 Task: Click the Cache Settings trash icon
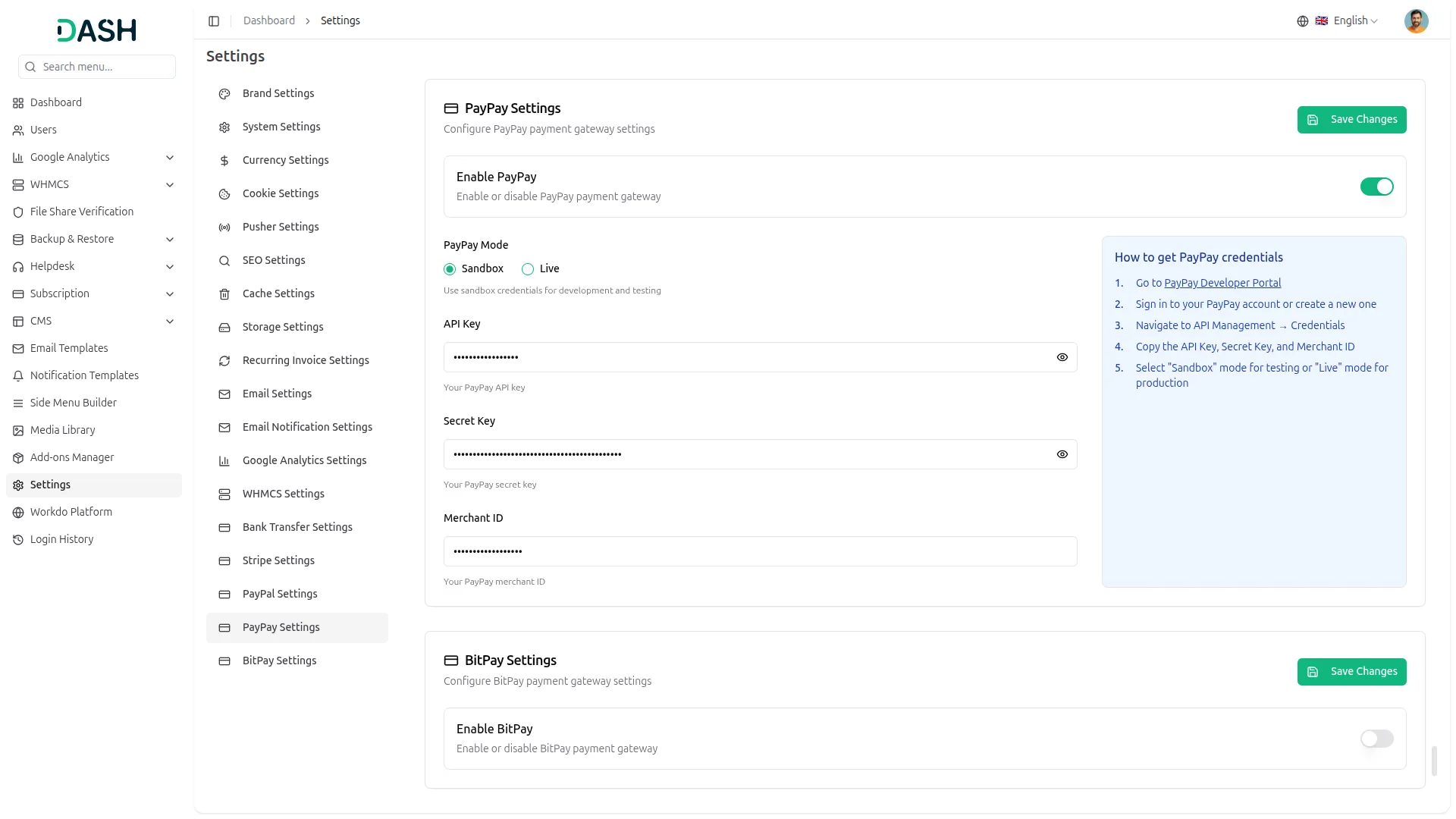[224, 294]
